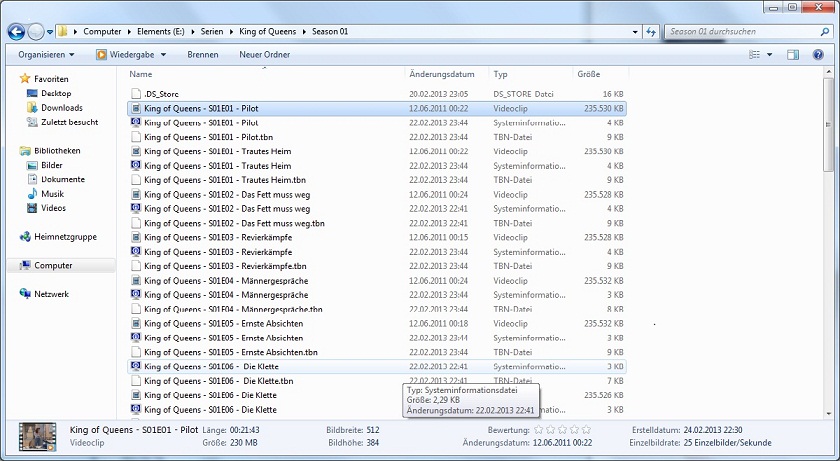
Task: Click the refresh button beside address bar
Action: pos(651,32)
